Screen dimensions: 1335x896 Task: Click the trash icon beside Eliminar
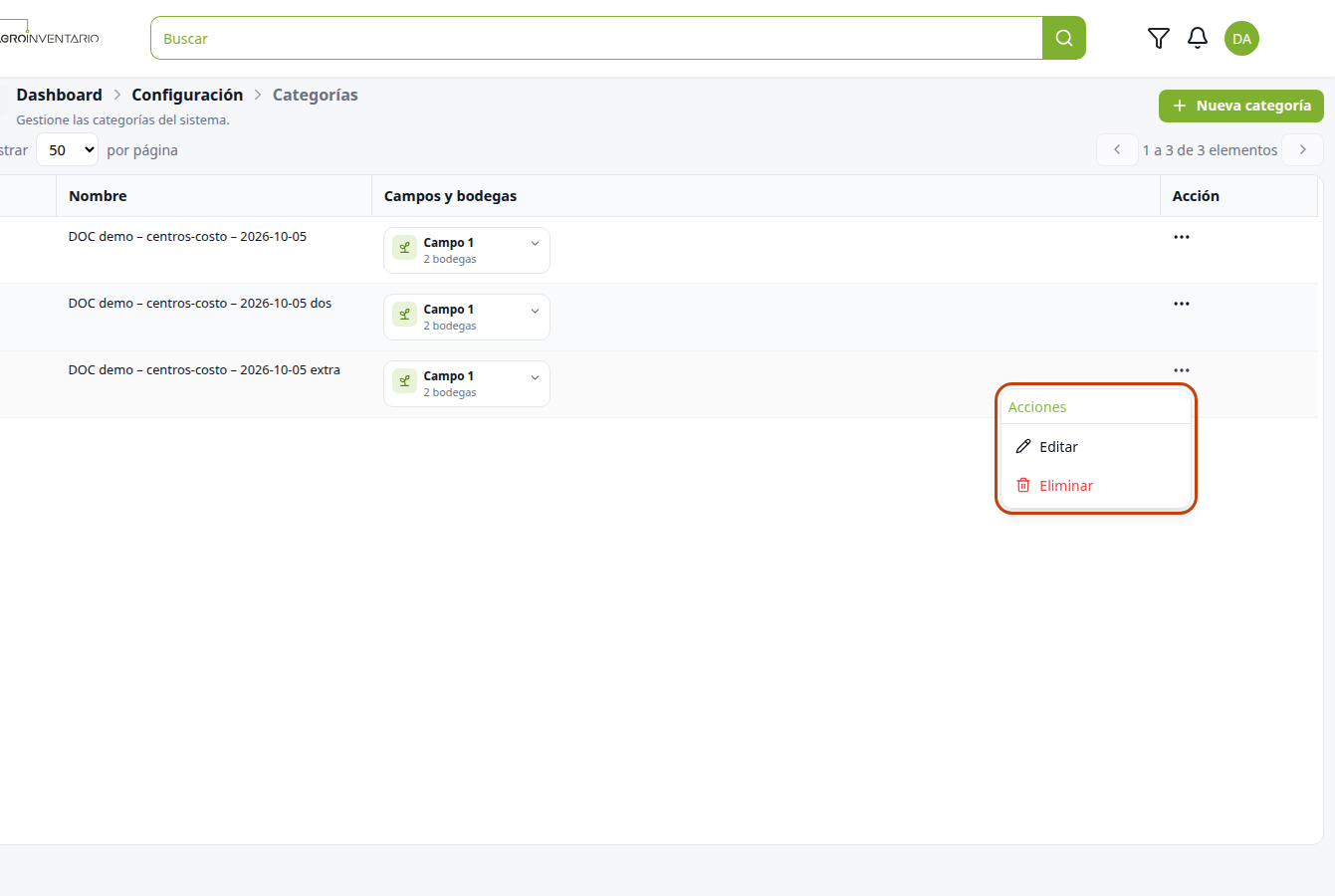(1023, 485)
